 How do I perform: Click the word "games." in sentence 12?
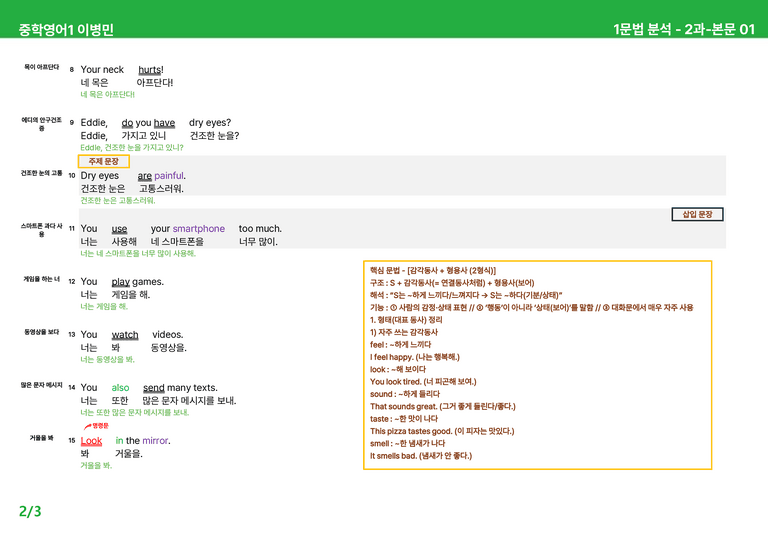click(148, 282)
